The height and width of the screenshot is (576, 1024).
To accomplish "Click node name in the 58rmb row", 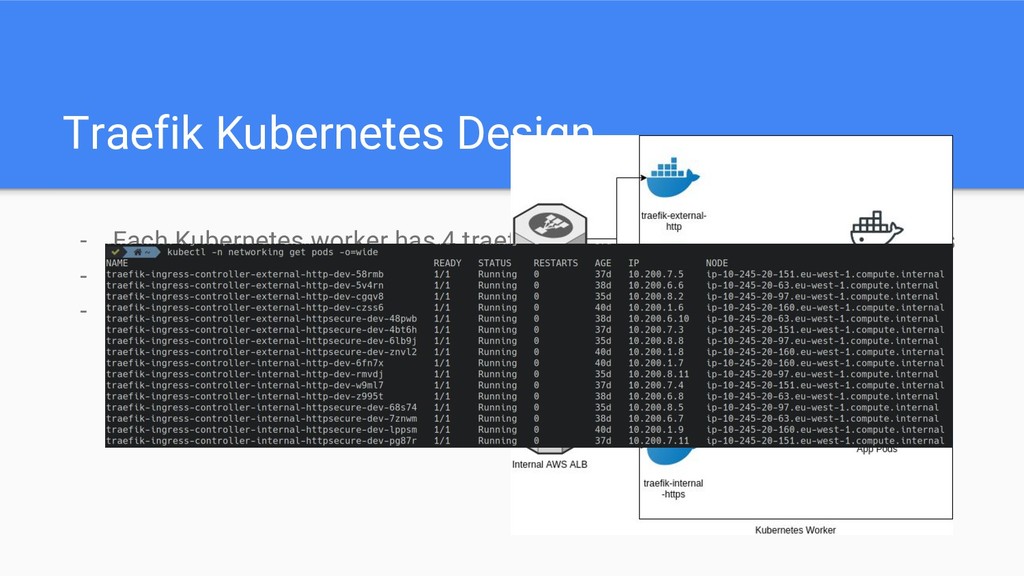I will point(825,274).
